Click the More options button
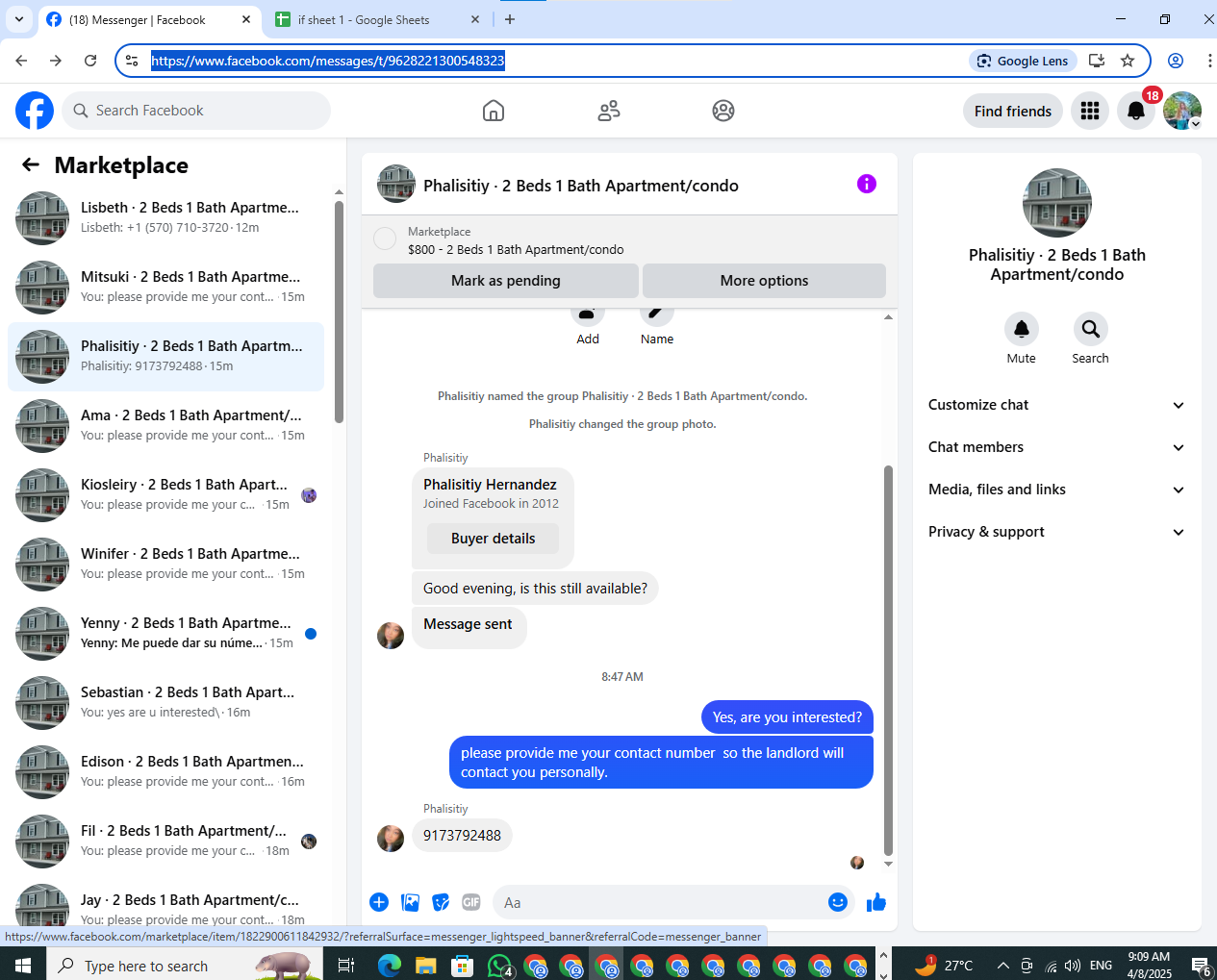 (764, 281)
